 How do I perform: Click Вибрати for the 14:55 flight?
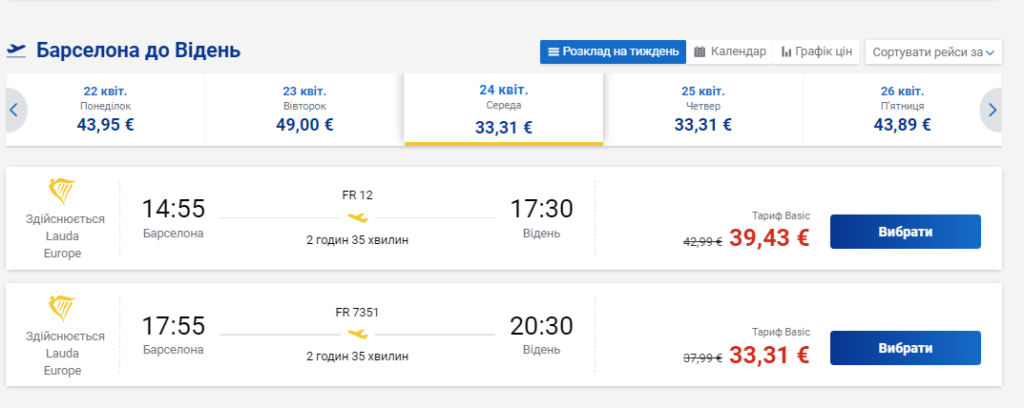point(905,232)
